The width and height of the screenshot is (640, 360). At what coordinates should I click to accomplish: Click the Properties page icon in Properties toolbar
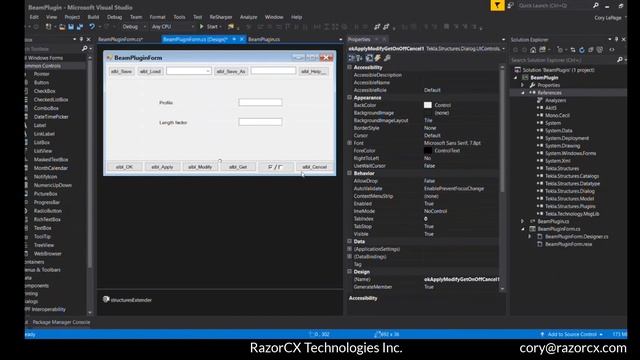(369, 58)
